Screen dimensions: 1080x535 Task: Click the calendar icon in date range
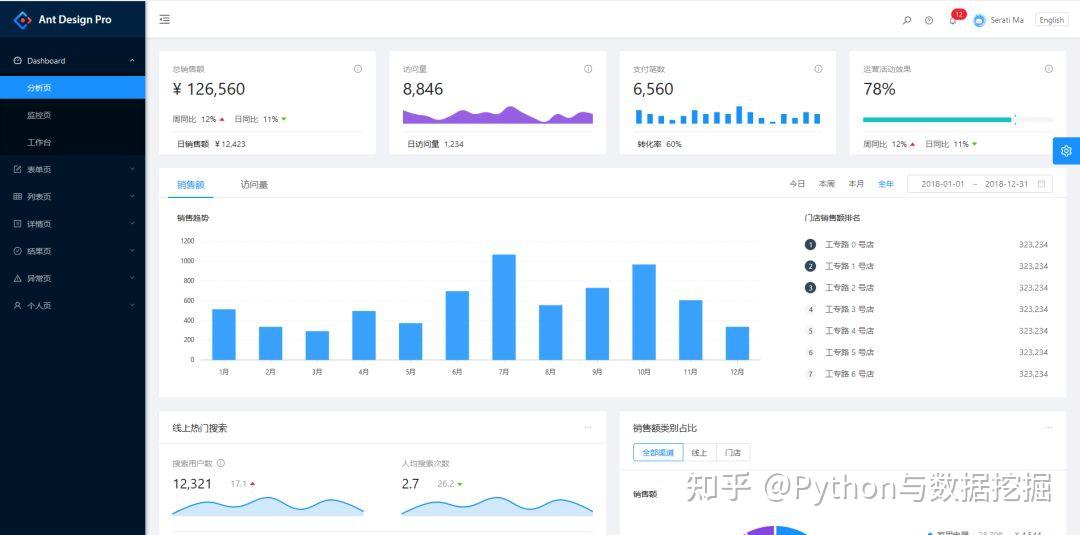[x=1041, y=184]
